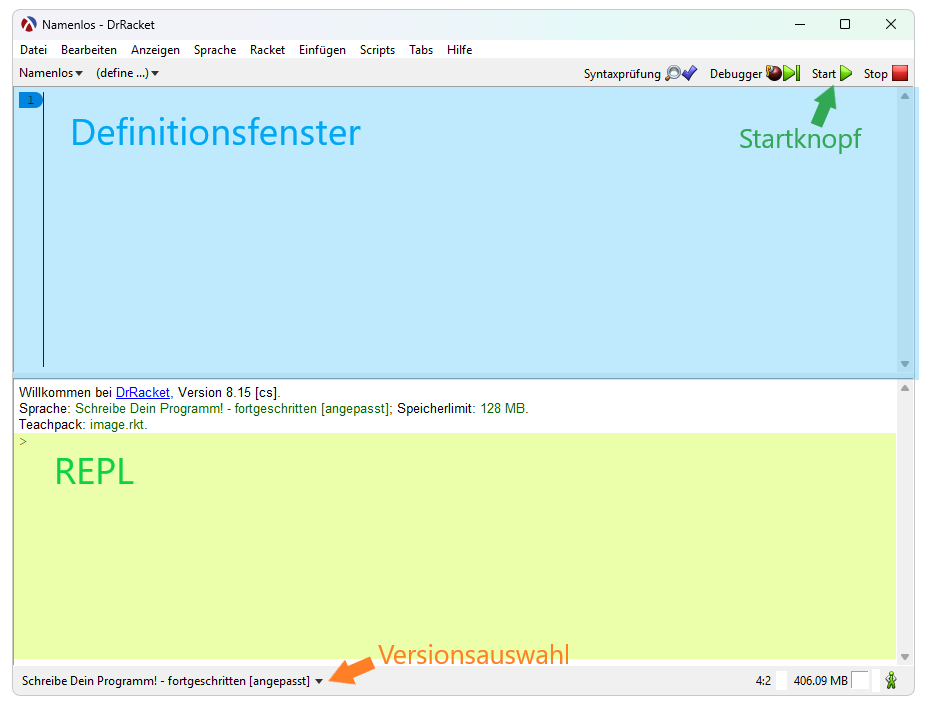Image resolution: width=926 pixels, height=705 pixels.
Task: Click the dropdown arrow beside '[angepasst]' in status bar
Action: pyautogui.click(x=319, y=681)
